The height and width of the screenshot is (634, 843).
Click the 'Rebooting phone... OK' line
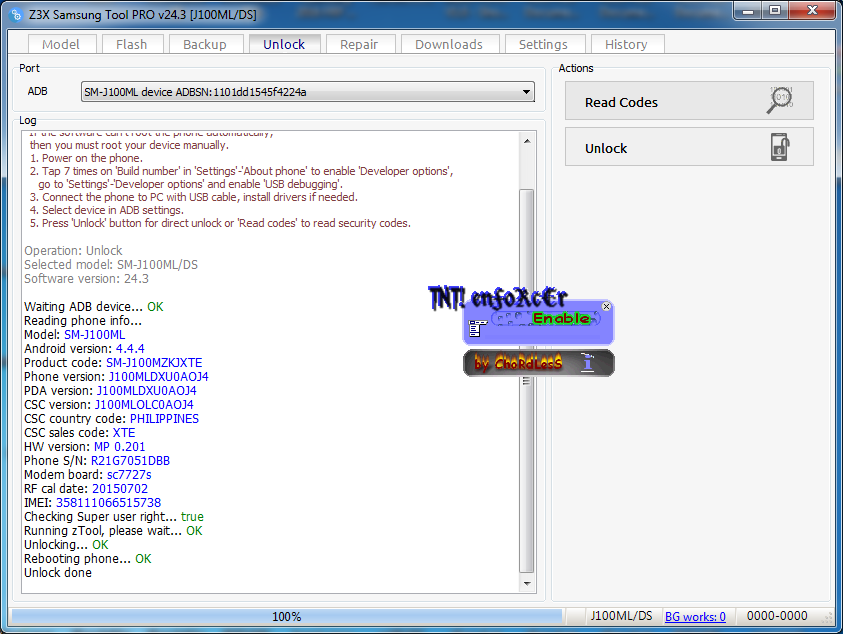(x=88, y=559)
